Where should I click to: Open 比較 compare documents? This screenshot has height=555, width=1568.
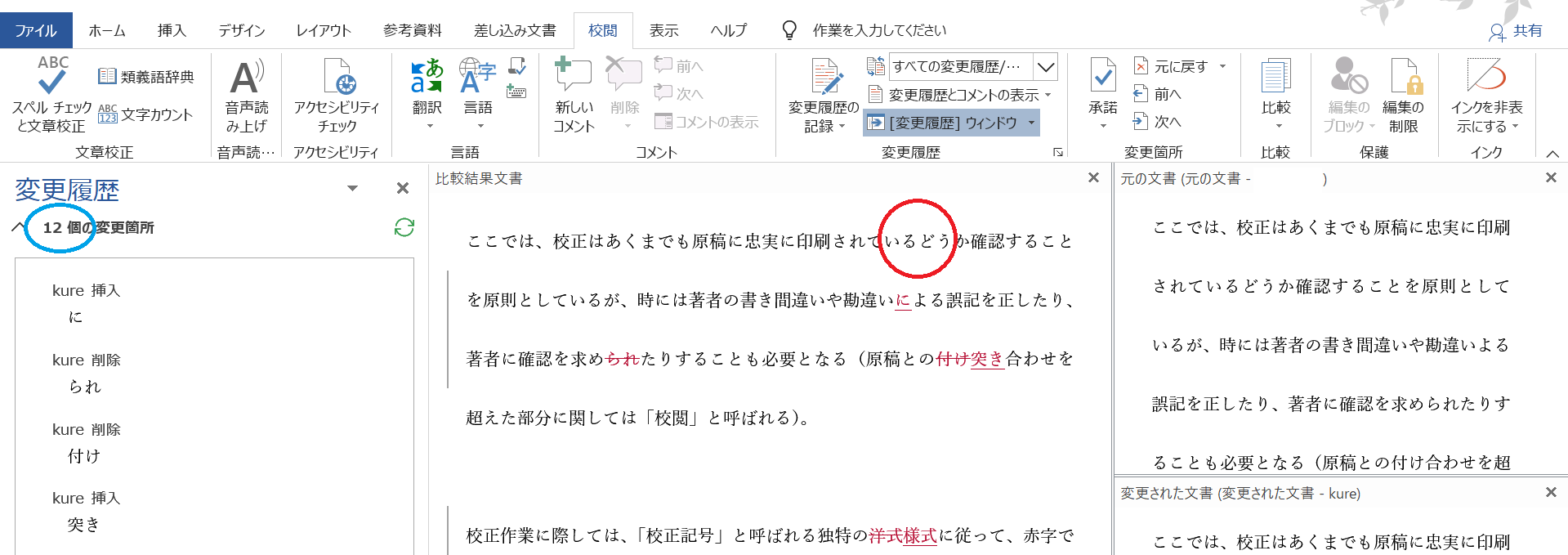(x=1275, y=95)
